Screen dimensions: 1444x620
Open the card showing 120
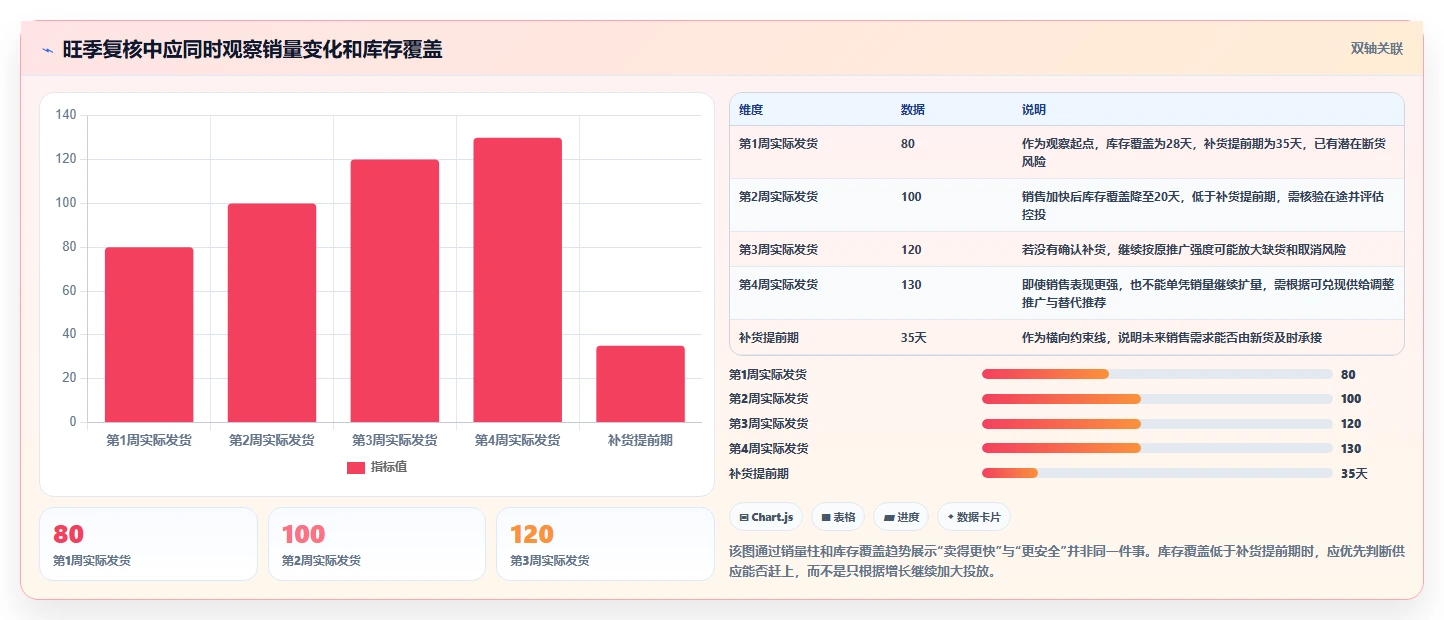point(605,544)
